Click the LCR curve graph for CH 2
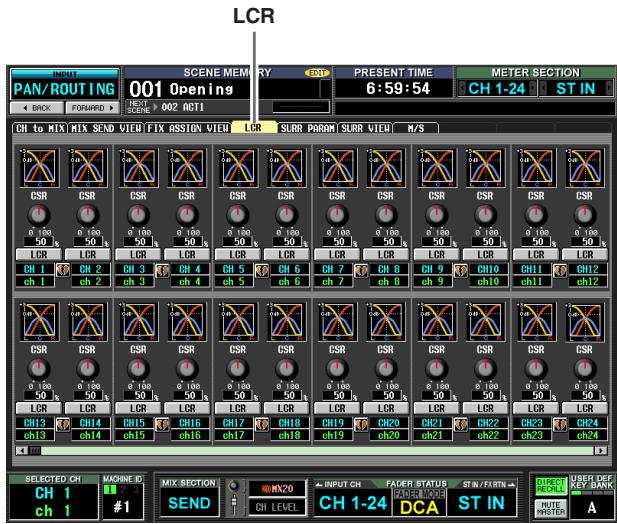This screenshot has height=524, width=617. 87,168
